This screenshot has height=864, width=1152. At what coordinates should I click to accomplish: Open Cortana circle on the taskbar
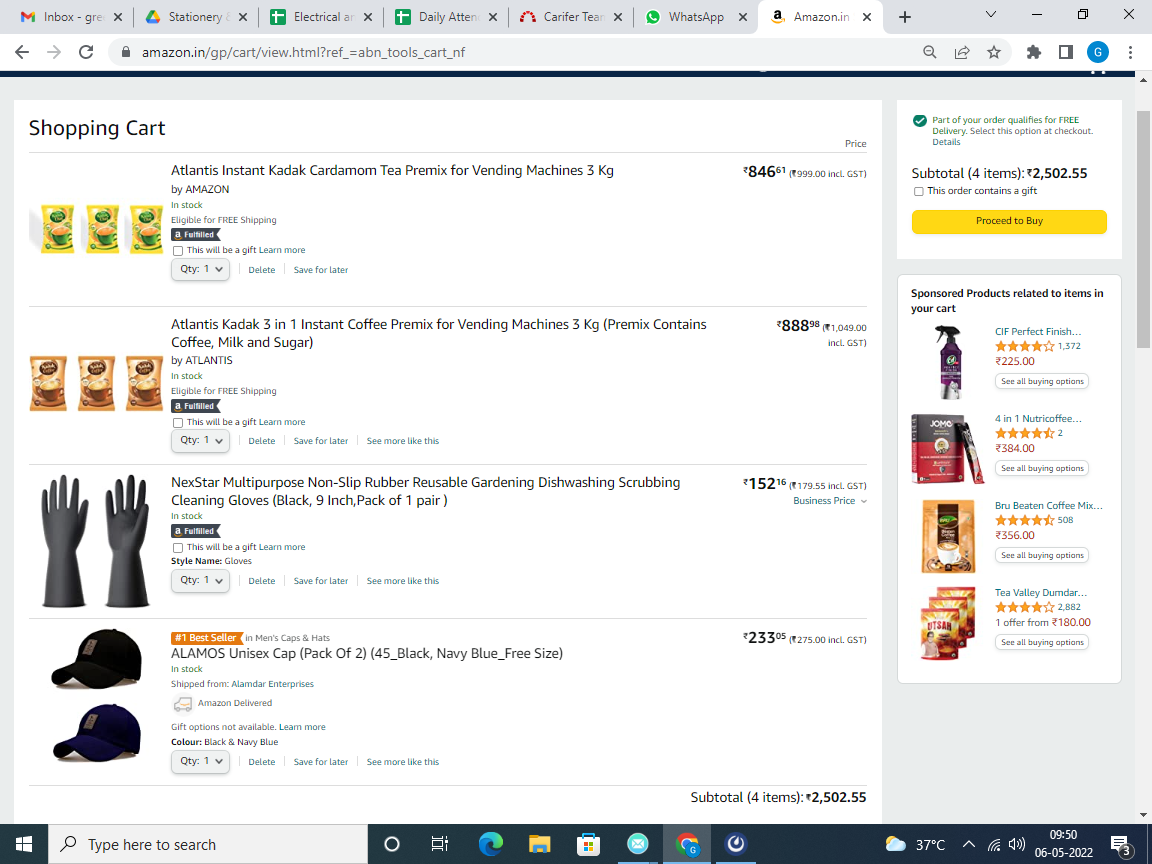[x=392, y=844]
